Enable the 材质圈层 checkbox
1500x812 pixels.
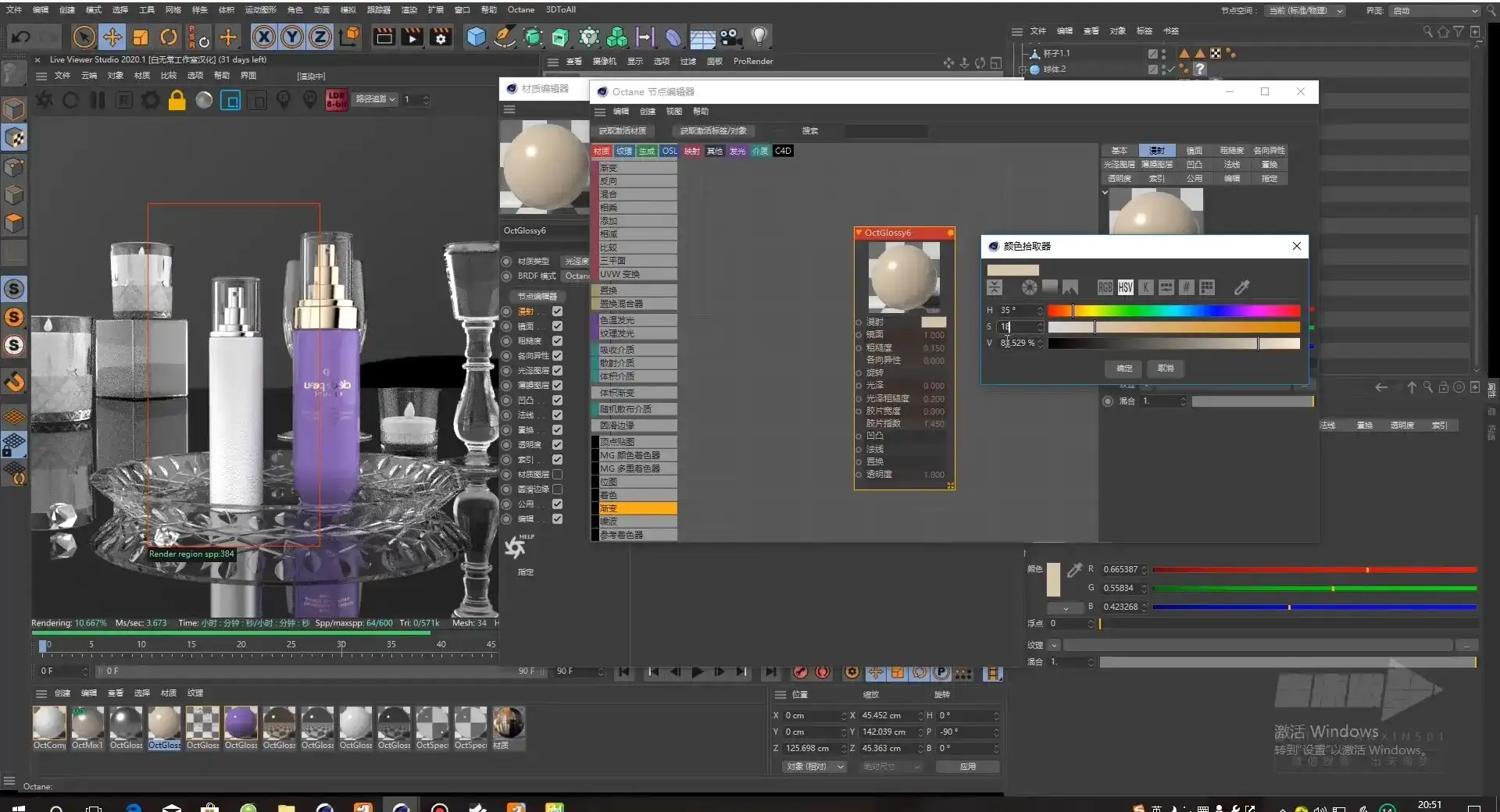tap(557, 474)
